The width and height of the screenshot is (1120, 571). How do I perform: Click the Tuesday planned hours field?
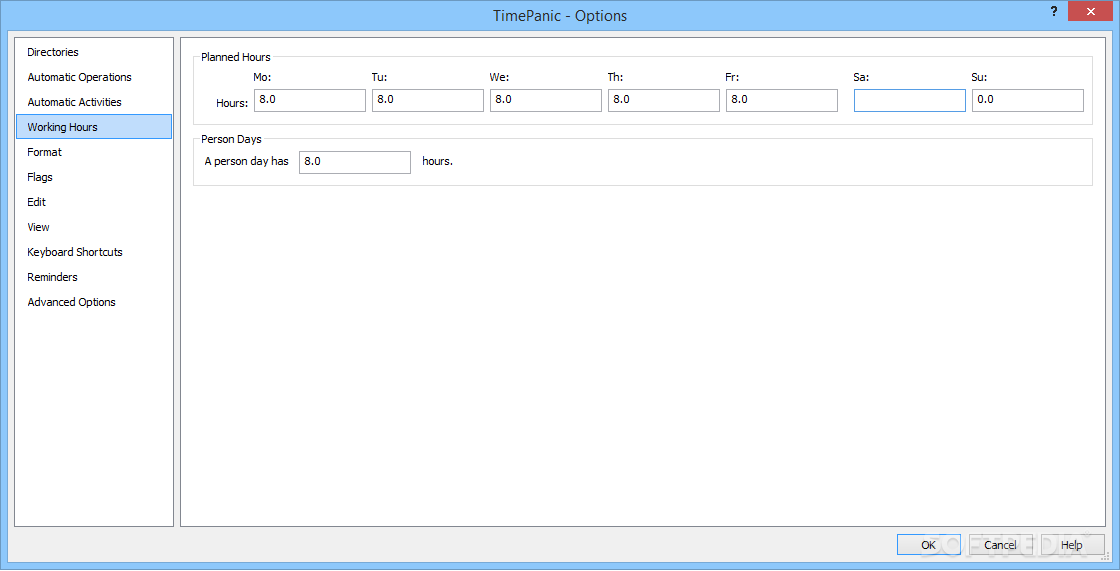428,100
